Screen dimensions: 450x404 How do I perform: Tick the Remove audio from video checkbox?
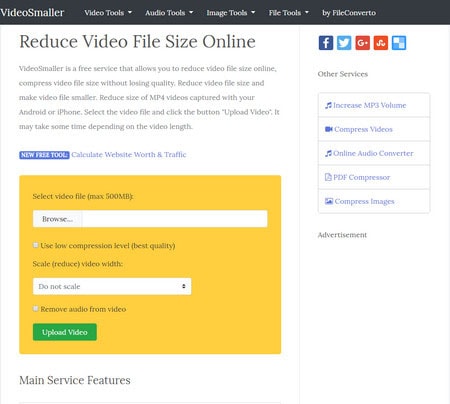(36, 309)
